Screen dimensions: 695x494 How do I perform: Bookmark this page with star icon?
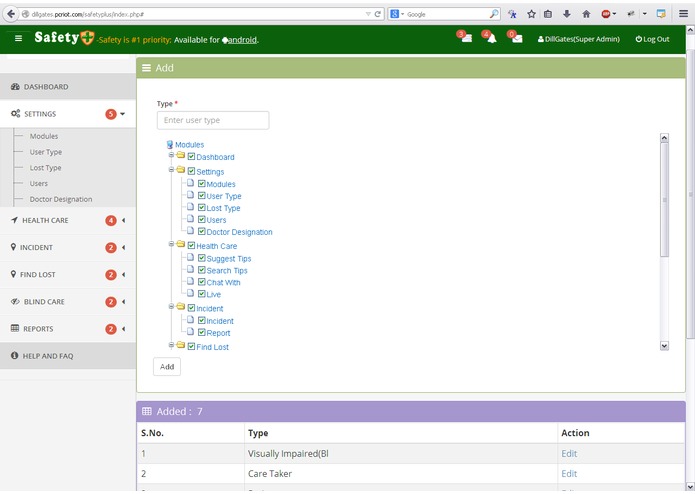pos(531,14)
